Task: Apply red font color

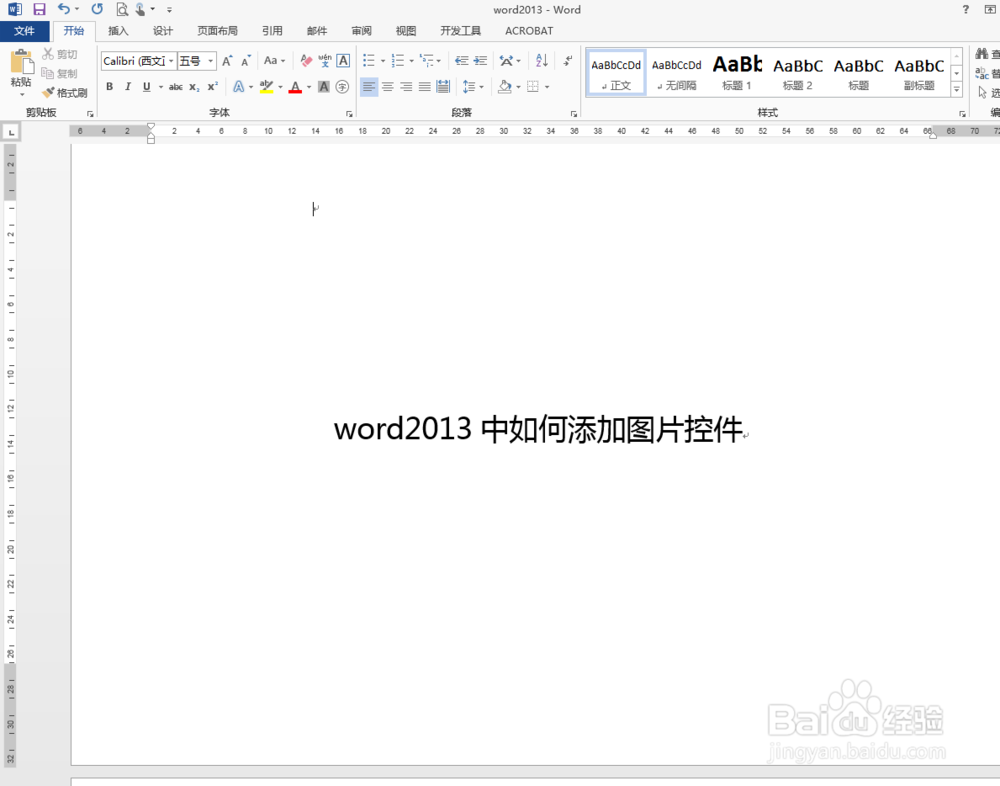Action: point(295,87)
